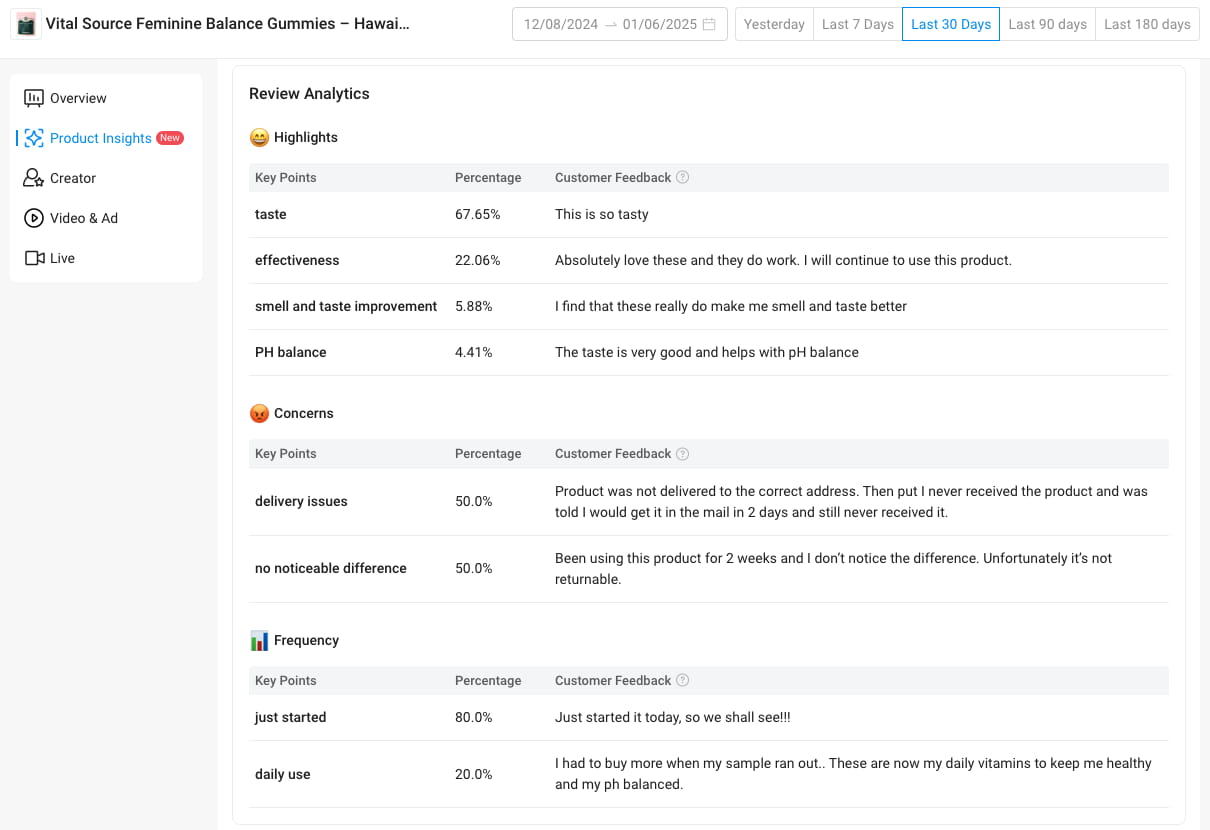Open the Overview menu item
Image resolution: width=1210 pixels, height=830 pixels.
[x=78, y=98]
